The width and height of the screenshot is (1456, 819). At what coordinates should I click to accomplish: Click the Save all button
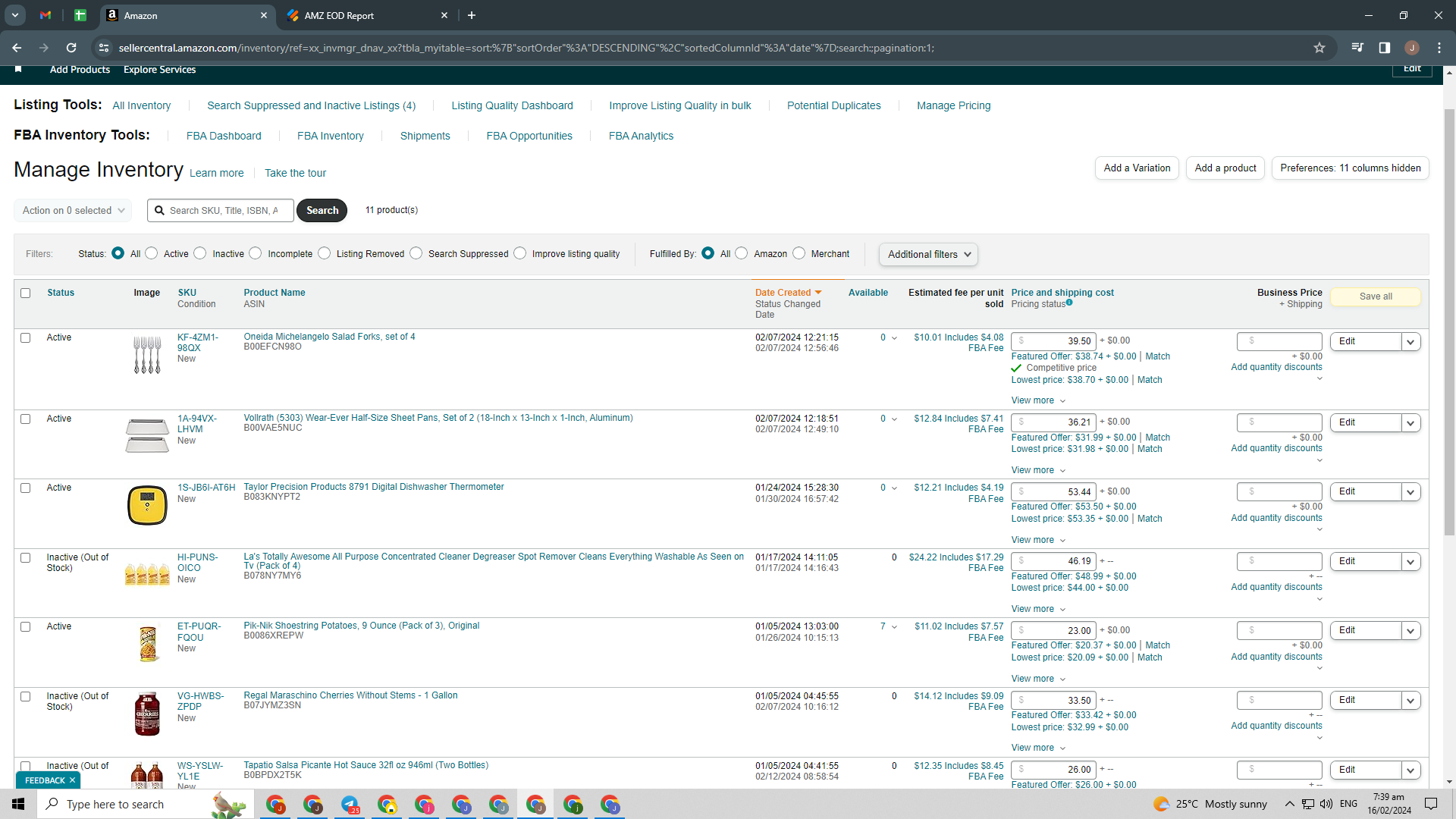[x=1376, y=297]
